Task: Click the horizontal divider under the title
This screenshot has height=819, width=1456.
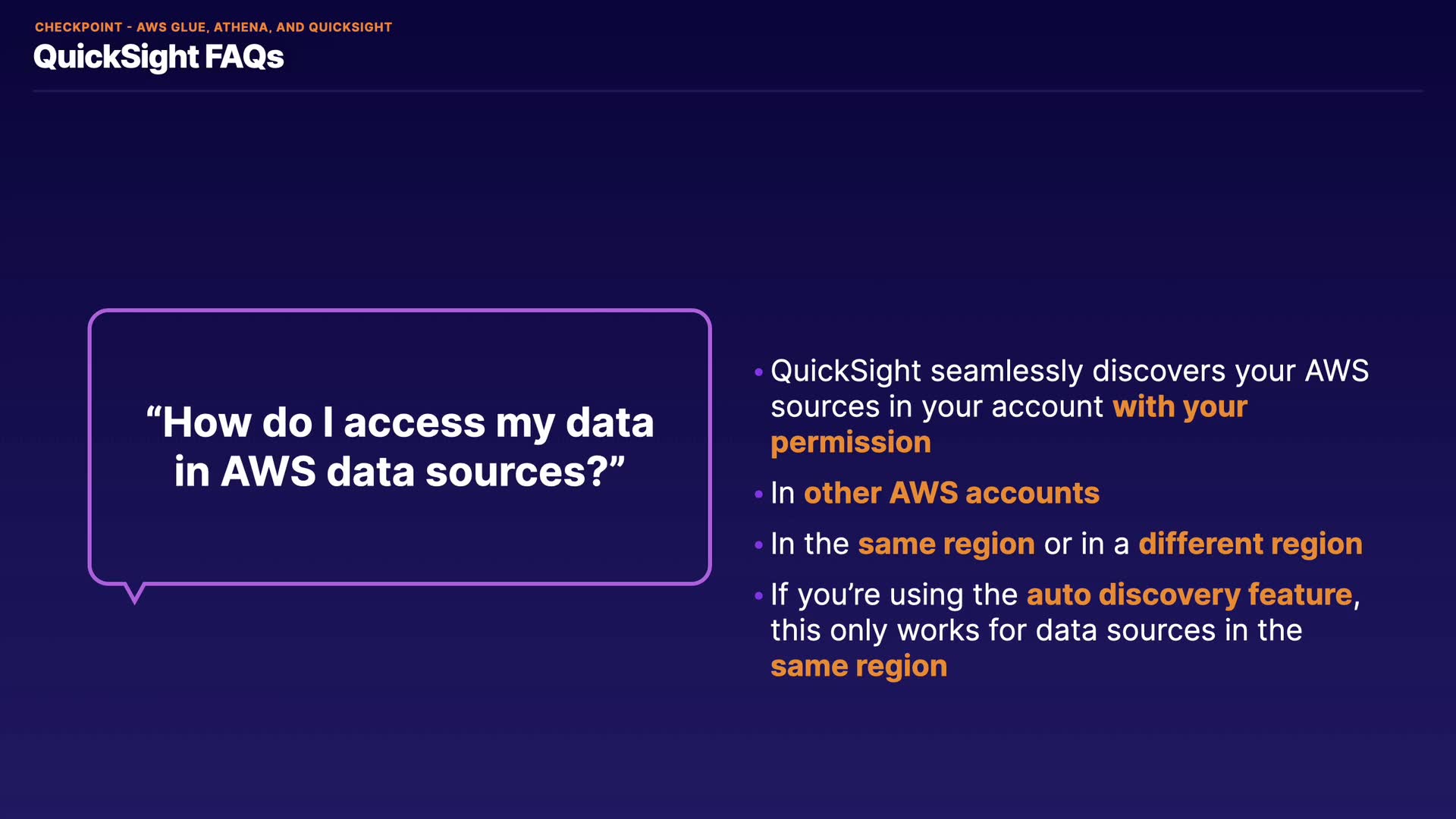Action: [x=728, y=91]
